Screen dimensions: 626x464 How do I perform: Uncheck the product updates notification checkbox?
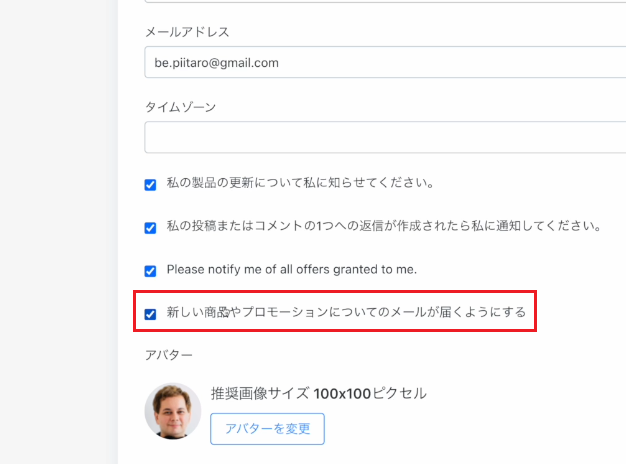click(x=150, y=185)
